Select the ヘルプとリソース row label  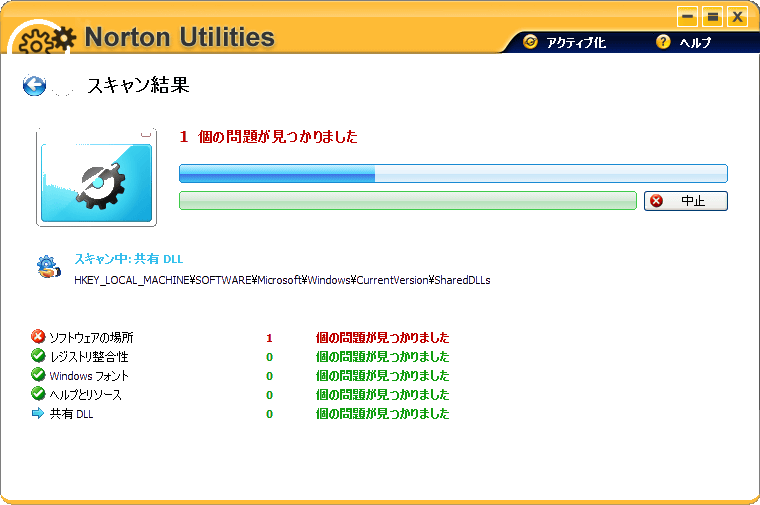85,395
